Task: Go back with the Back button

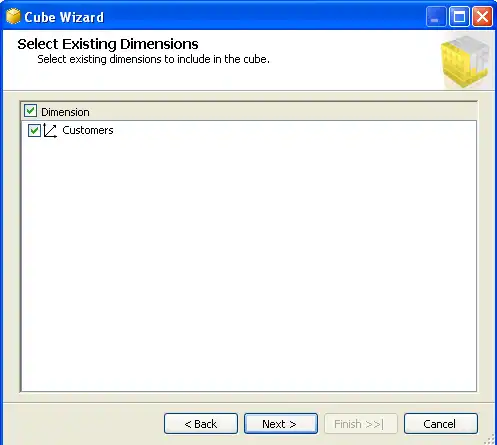Action: coord(201,424)
